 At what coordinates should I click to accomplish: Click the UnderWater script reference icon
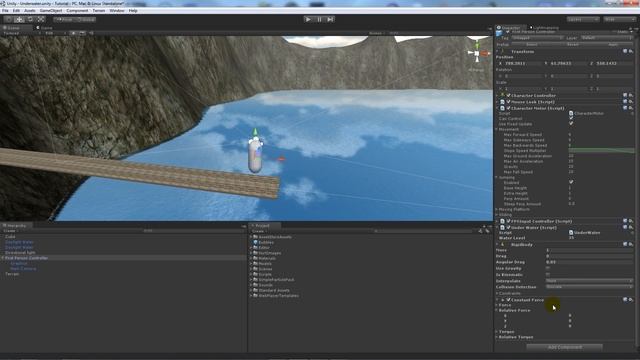(571, 232)
